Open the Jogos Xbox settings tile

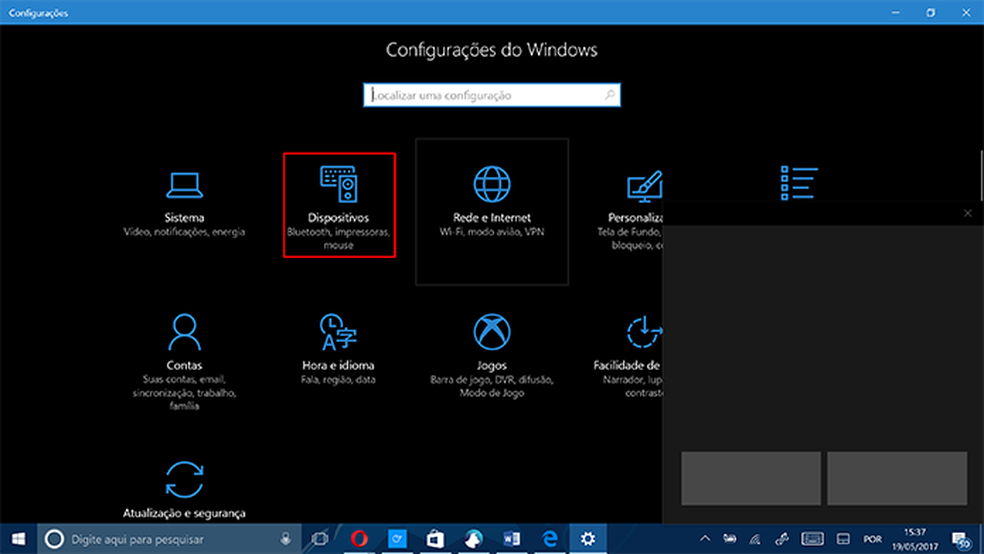click(491, 355)
